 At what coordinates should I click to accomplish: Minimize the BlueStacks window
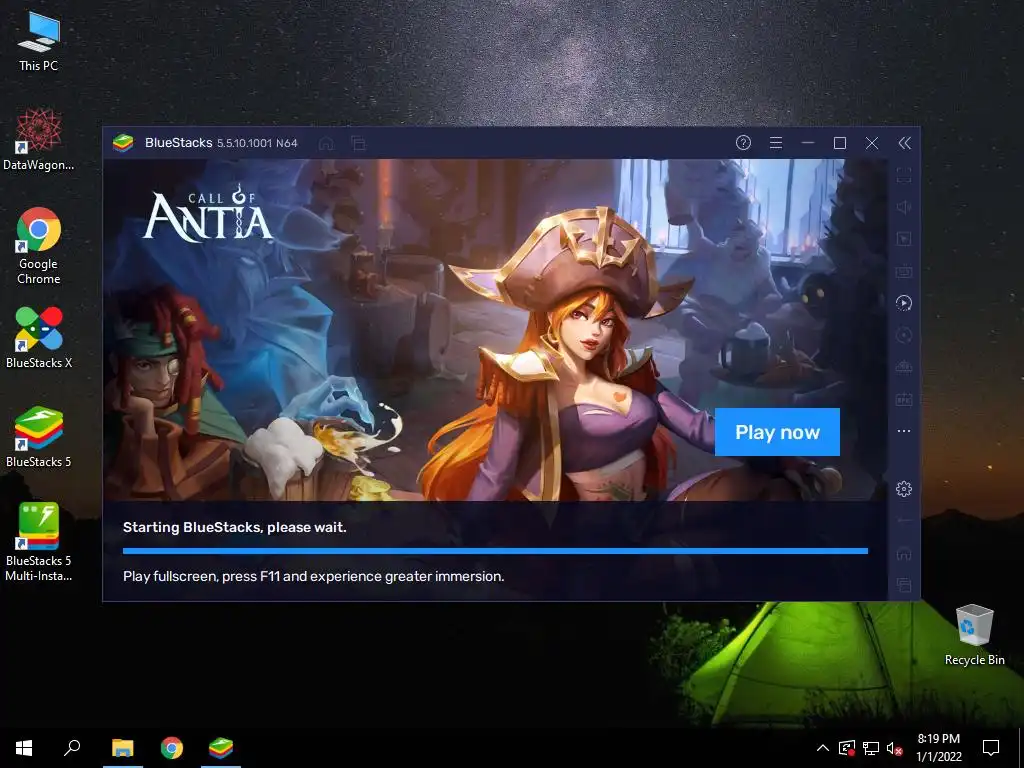(x=808, y=143)
